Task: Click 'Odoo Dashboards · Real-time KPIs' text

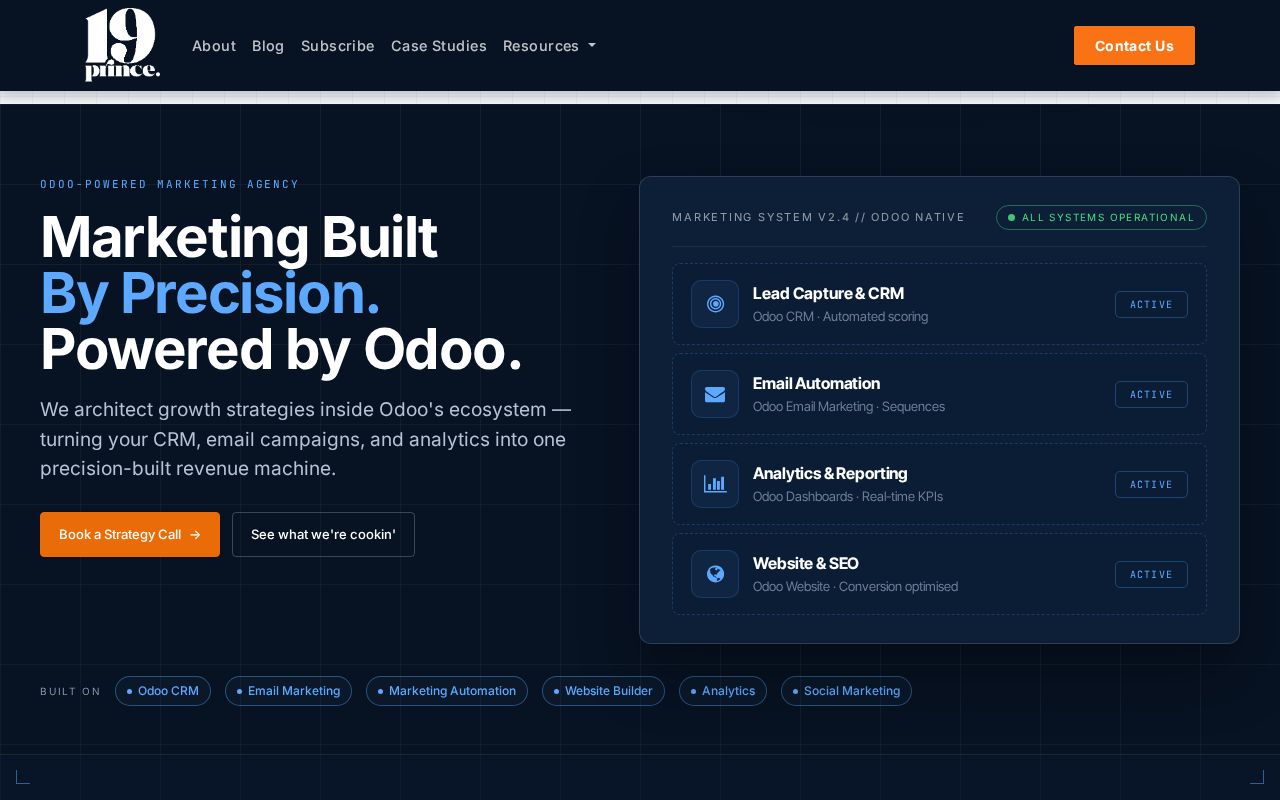Action: [848, 497]
